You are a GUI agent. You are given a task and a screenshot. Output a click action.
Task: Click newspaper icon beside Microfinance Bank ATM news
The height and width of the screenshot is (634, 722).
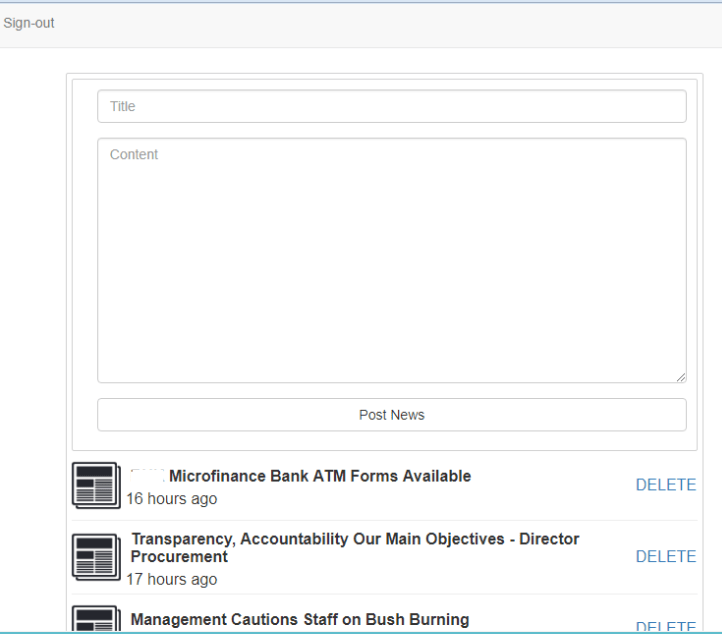96,485
